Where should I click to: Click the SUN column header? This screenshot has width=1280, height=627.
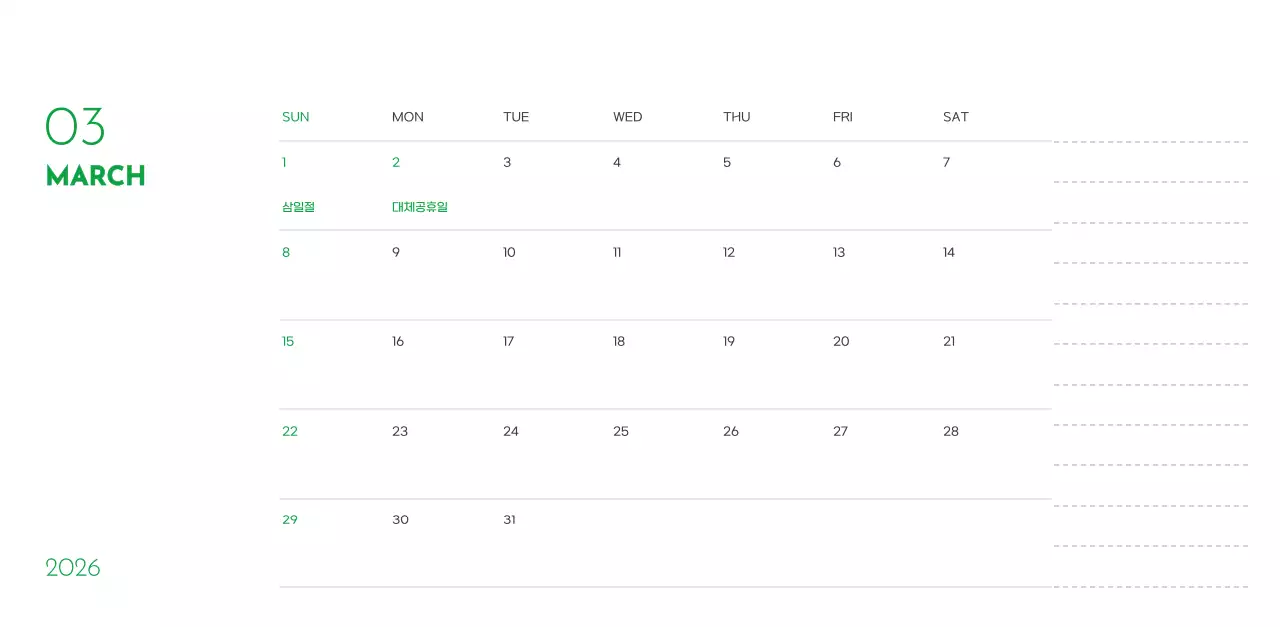[x=295, y=117]
